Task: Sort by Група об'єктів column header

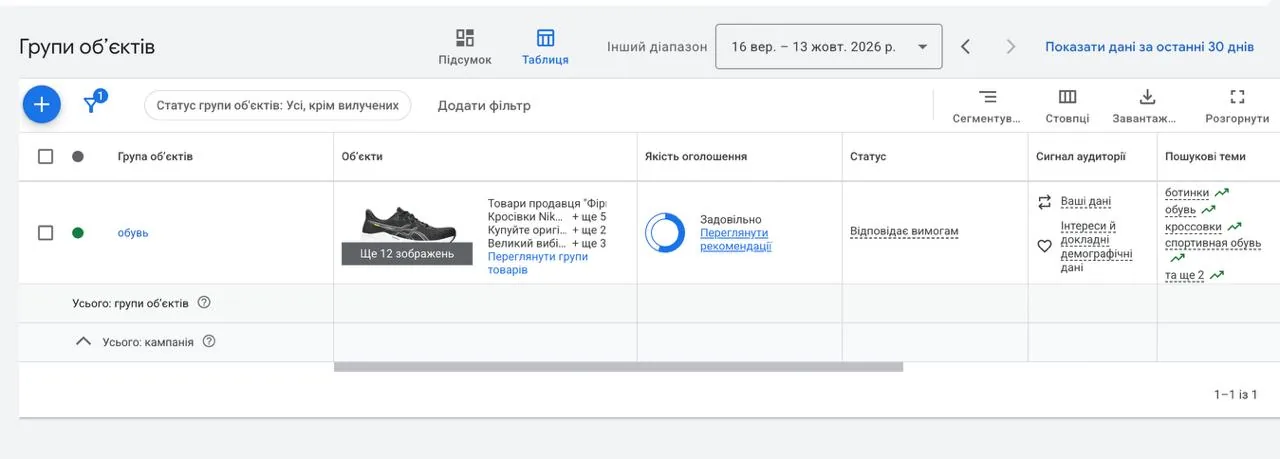Action: pos(155,157)
